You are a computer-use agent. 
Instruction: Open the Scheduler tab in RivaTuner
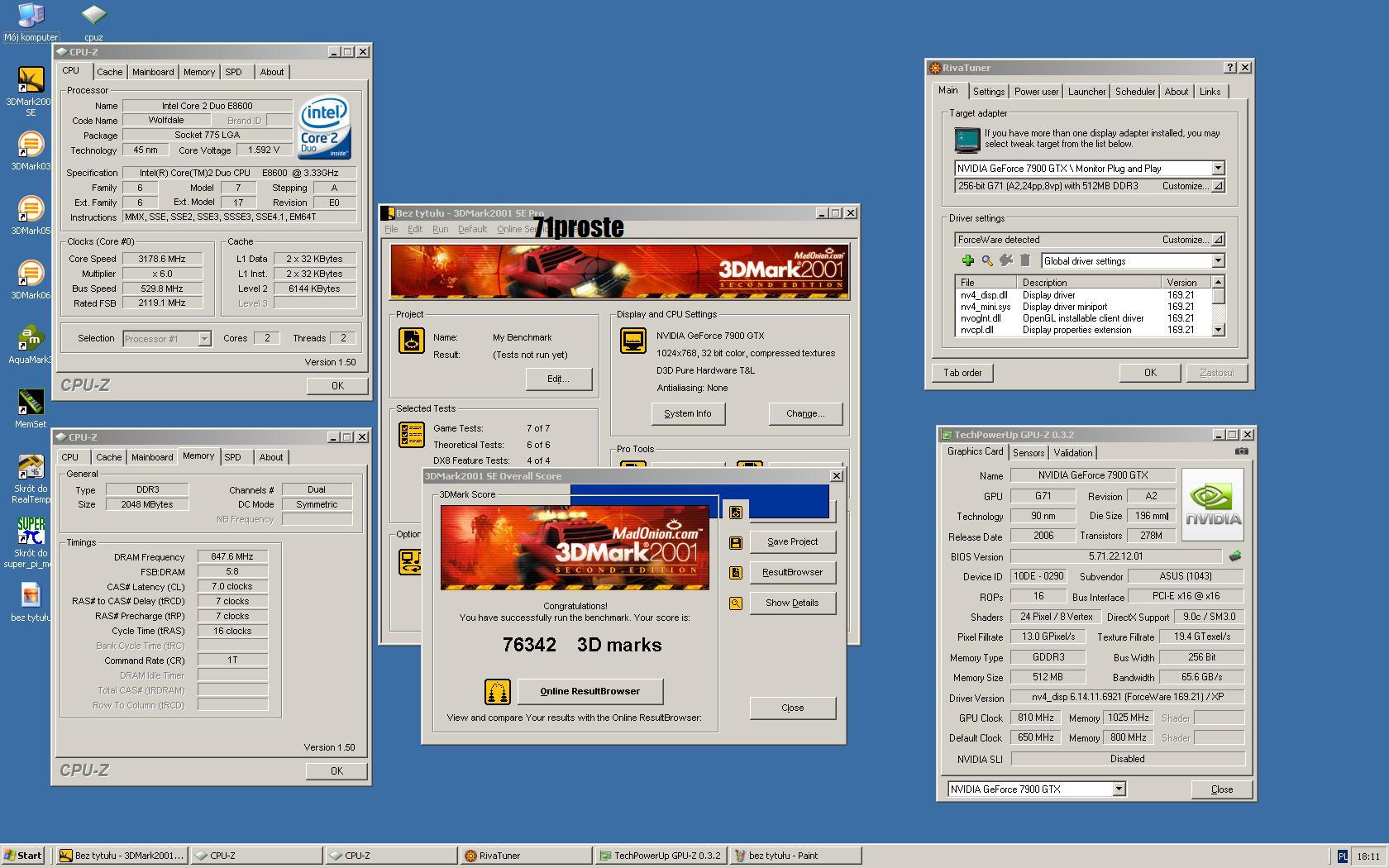[1135, 92]
